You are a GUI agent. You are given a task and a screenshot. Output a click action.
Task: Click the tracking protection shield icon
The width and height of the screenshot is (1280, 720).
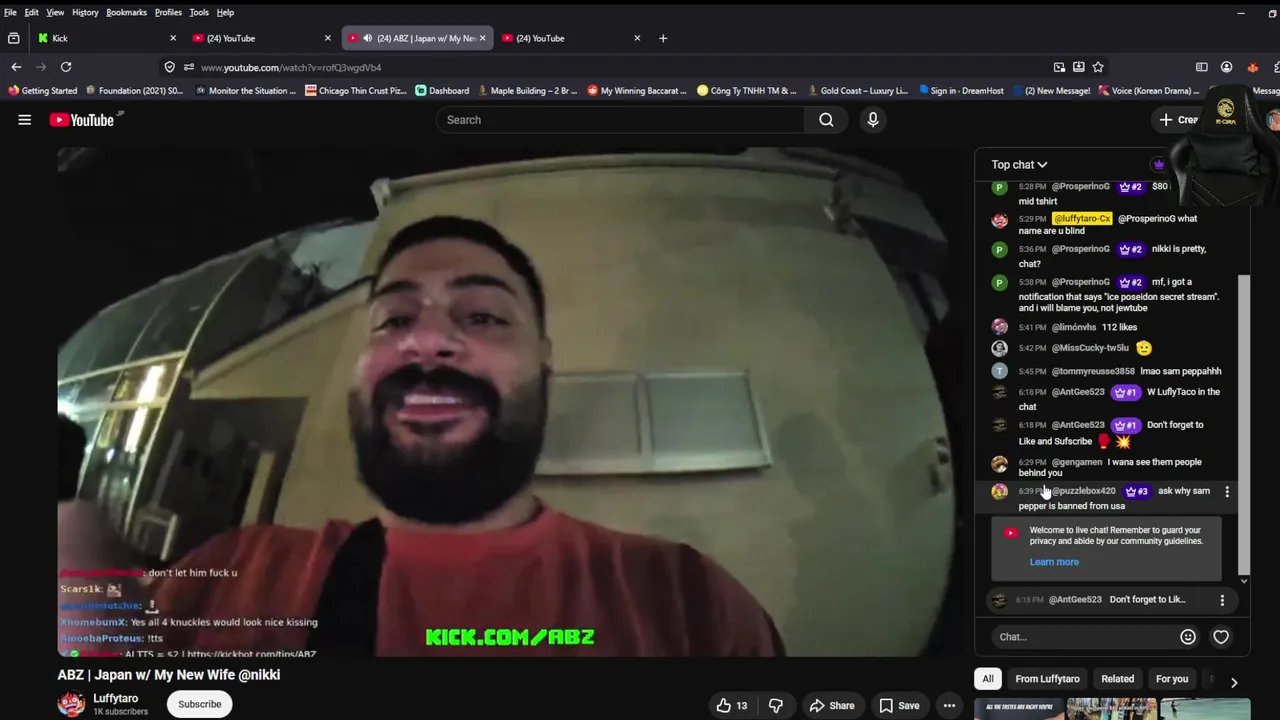[x=169, y=67]
